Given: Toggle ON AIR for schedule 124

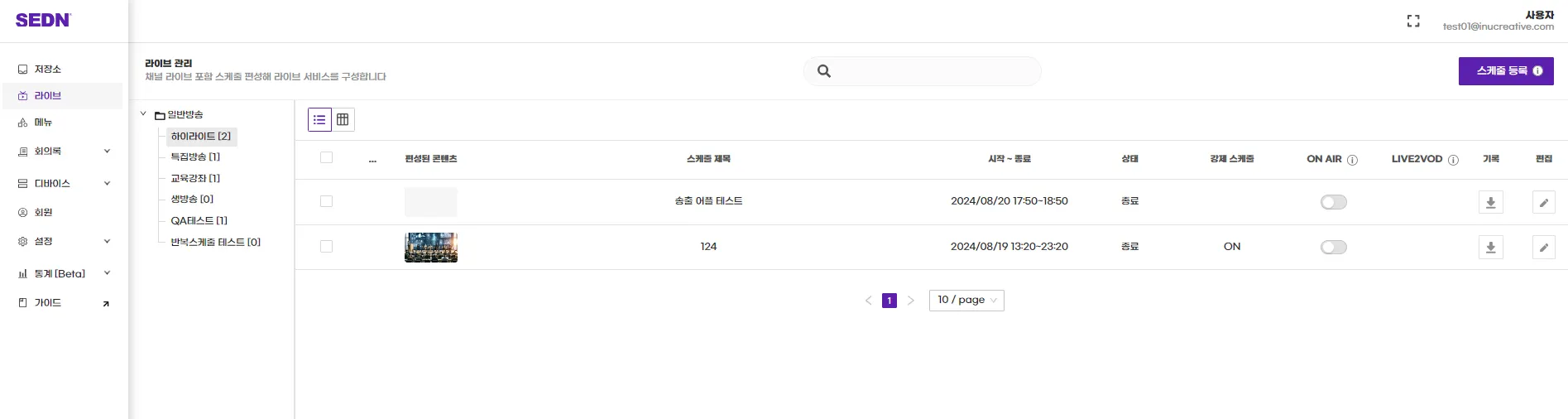Looking at the screenshot, I should 1334,247.
